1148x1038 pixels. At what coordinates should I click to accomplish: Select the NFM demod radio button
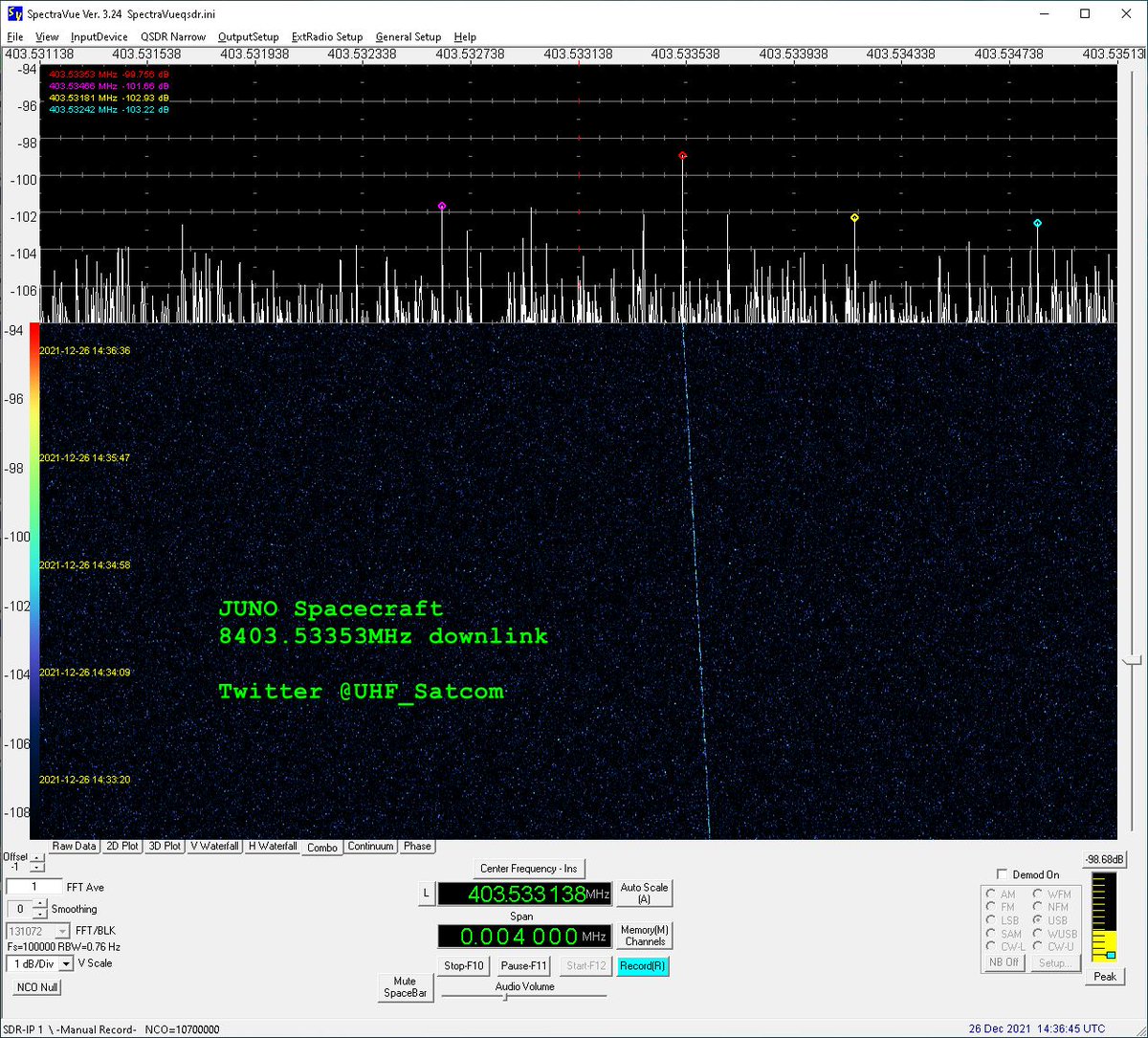pyautogui.click(x=1038, y=907)
